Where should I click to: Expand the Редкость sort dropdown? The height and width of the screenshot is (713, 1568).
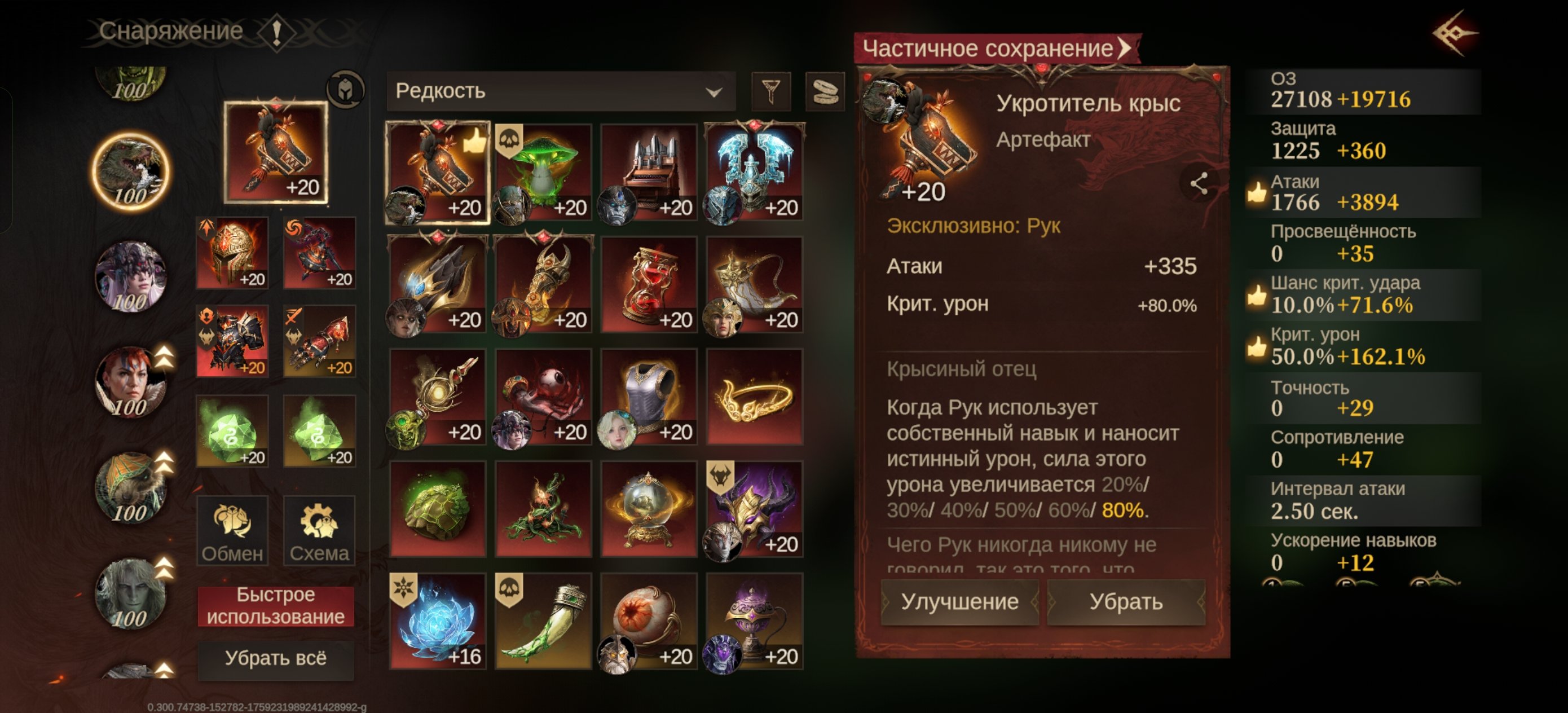(560, 91)
